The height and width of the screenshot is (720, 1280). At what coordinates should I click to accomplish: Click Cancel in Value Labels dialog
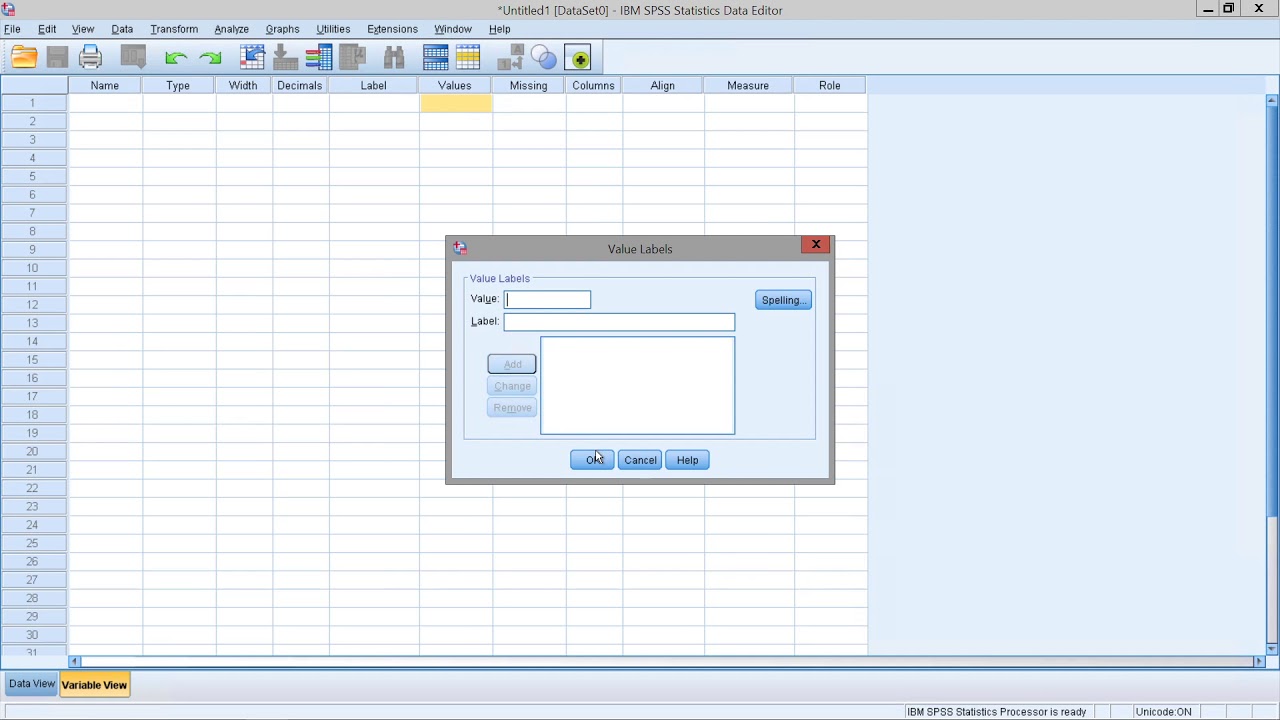tap(640, 460)
